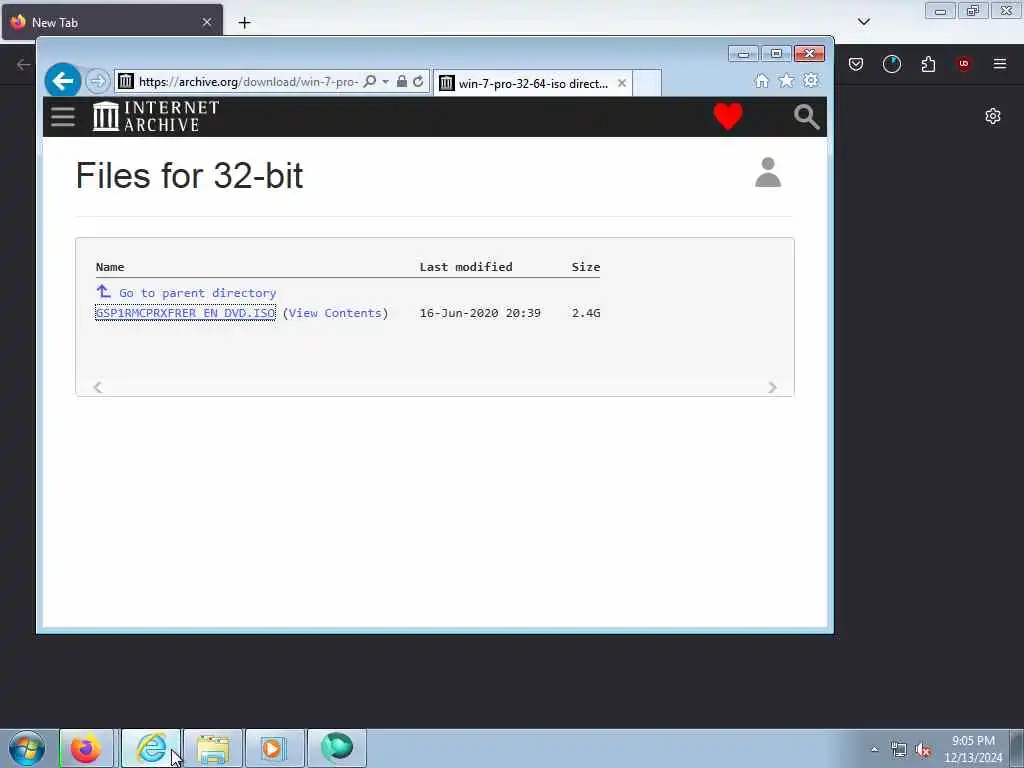Viewport: 1024px width, 768px height.
Task: Open IE Favorites star icon
Action: pyautogui.click(x=786, y=80)
